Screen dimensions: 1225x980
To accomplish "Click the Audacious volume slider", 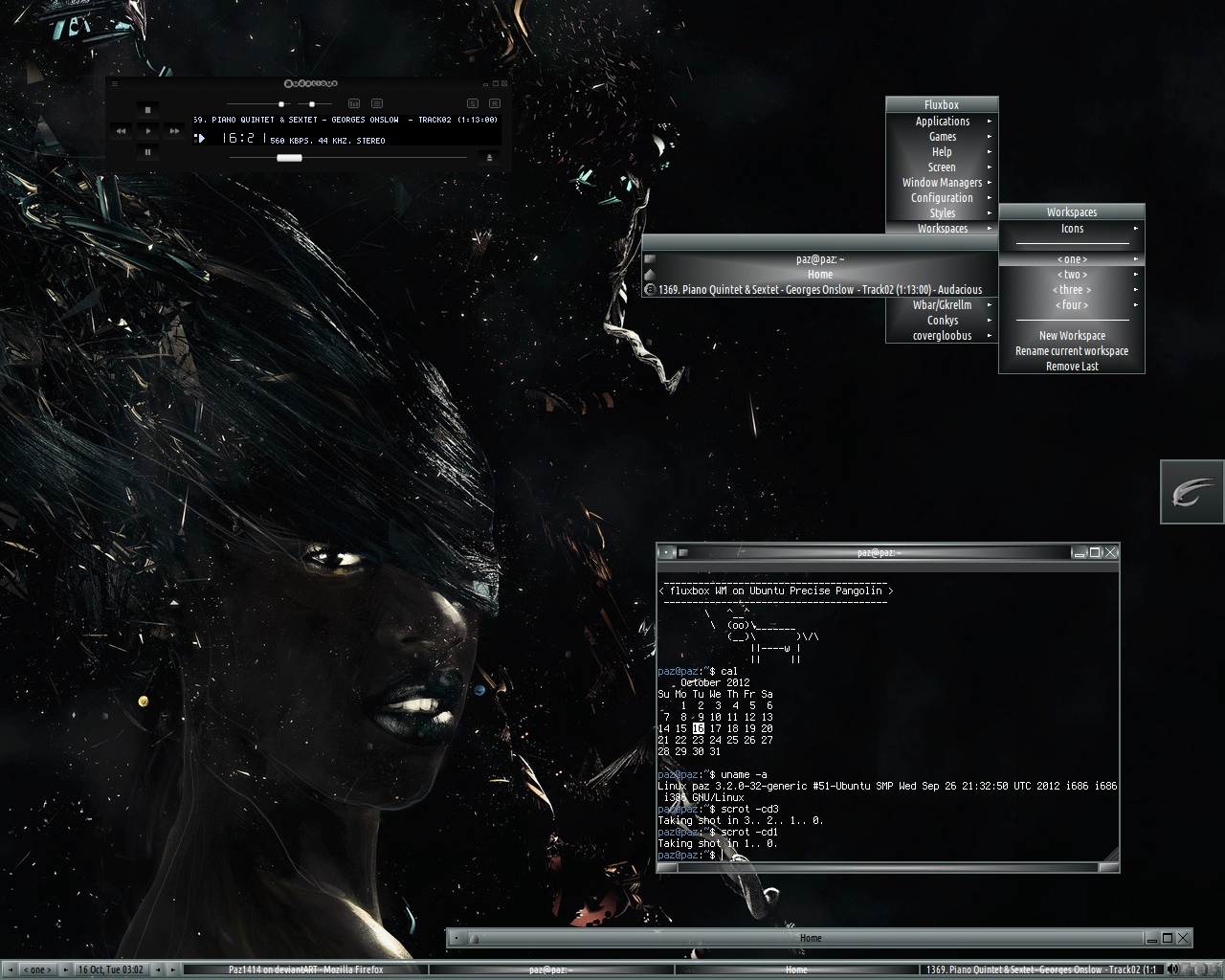I will click(258, 103).
